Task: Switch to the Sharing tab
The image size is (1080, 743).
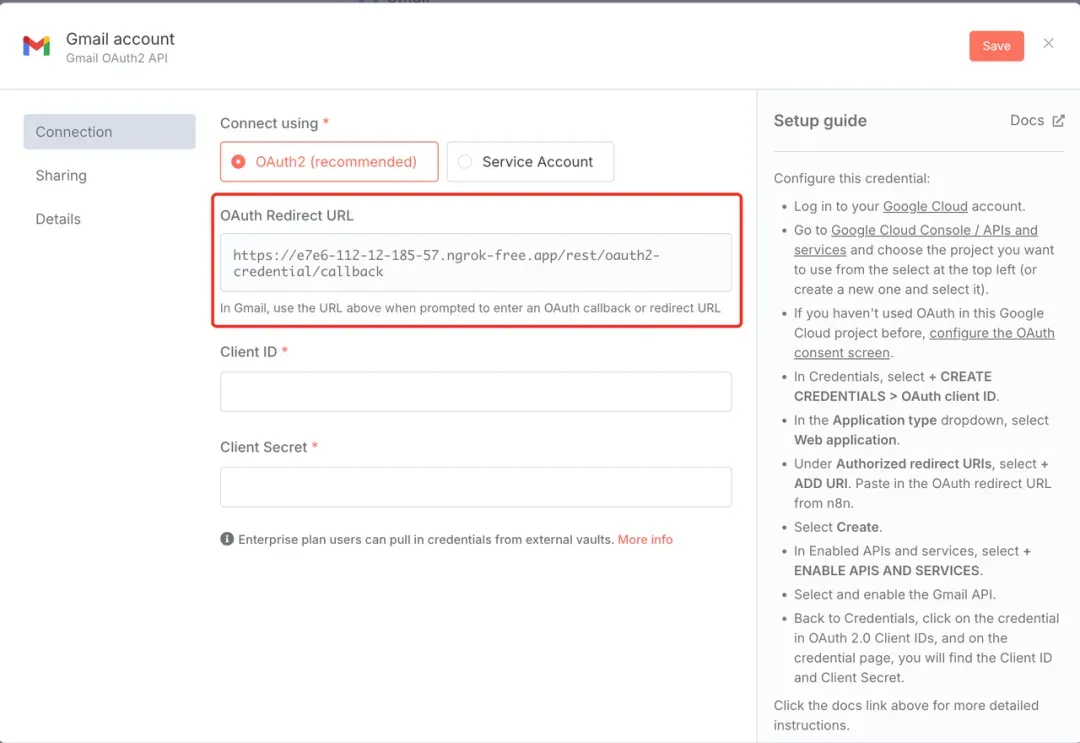Action: point(61,176)
